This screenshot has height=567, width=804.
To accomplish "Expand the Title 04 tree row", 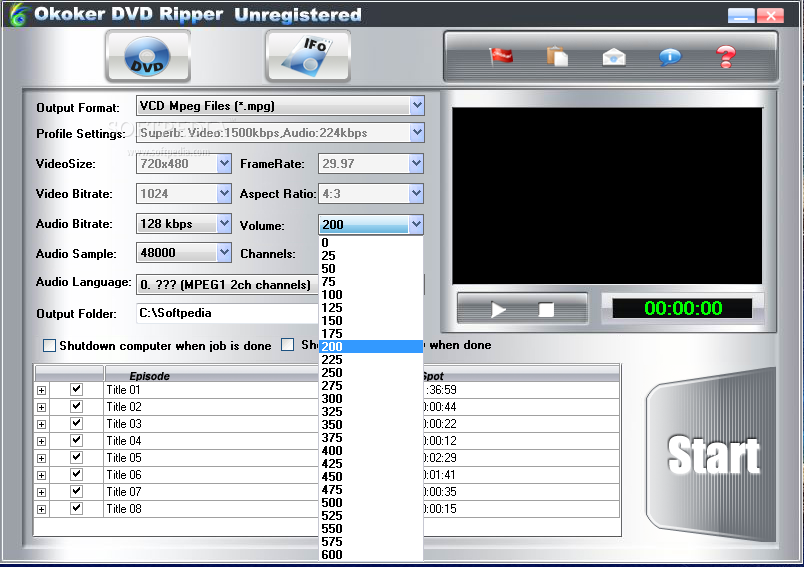I will click(x=42, y=441).
